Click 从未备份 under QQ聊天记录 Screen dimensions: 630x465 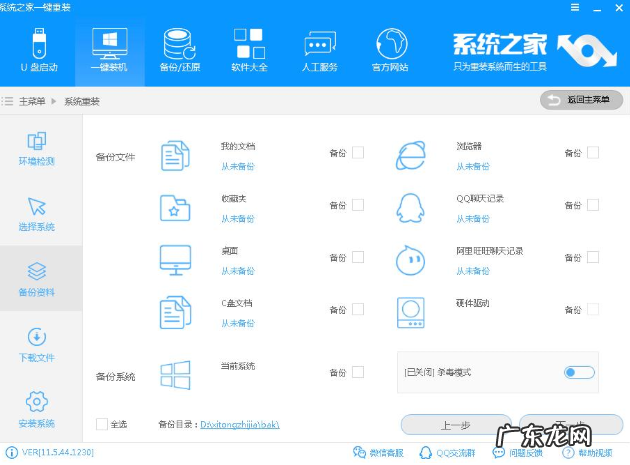(x=473, y=219)
